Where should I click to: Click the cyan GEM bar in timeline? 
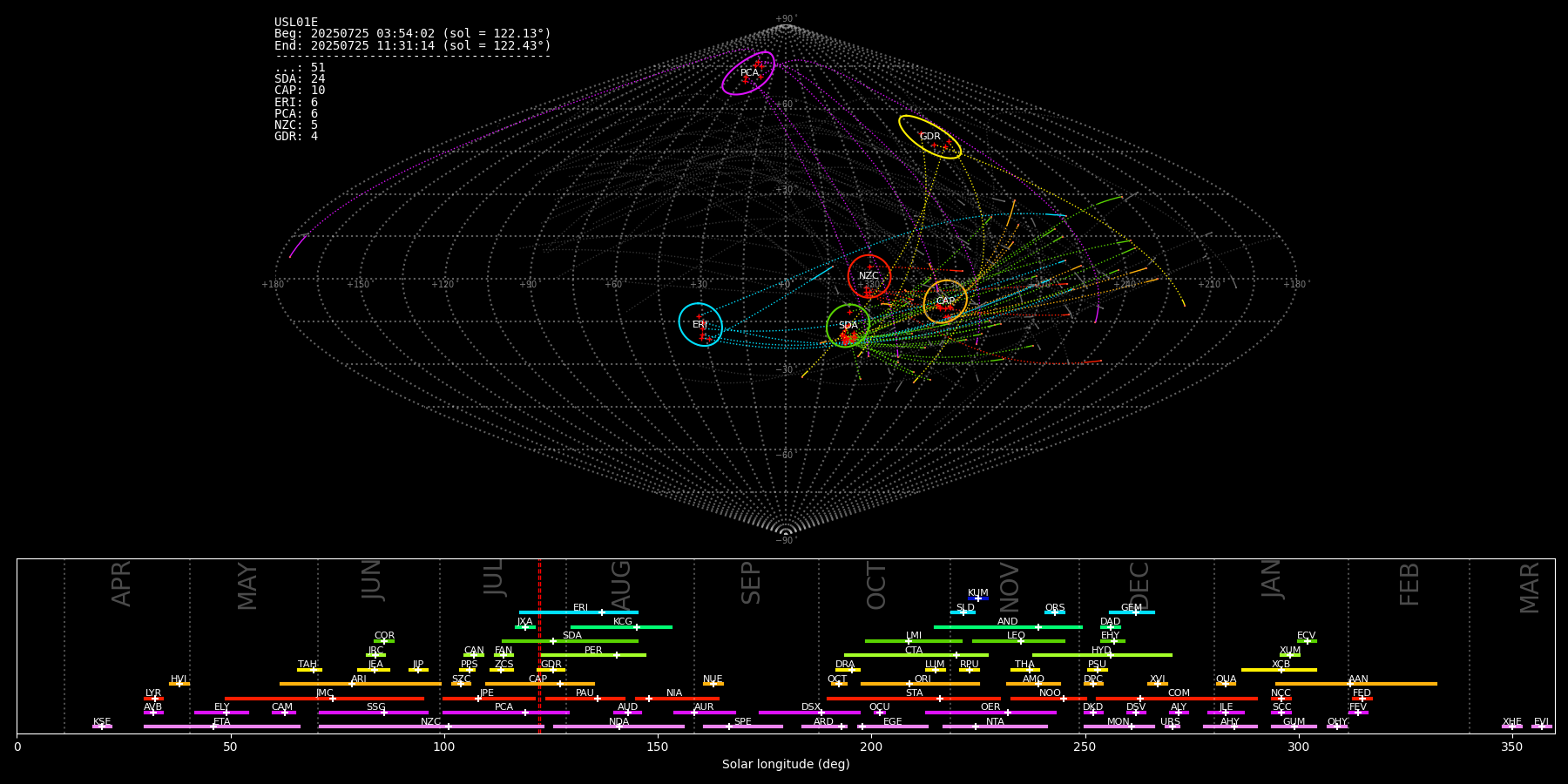tap(1132, 612)
